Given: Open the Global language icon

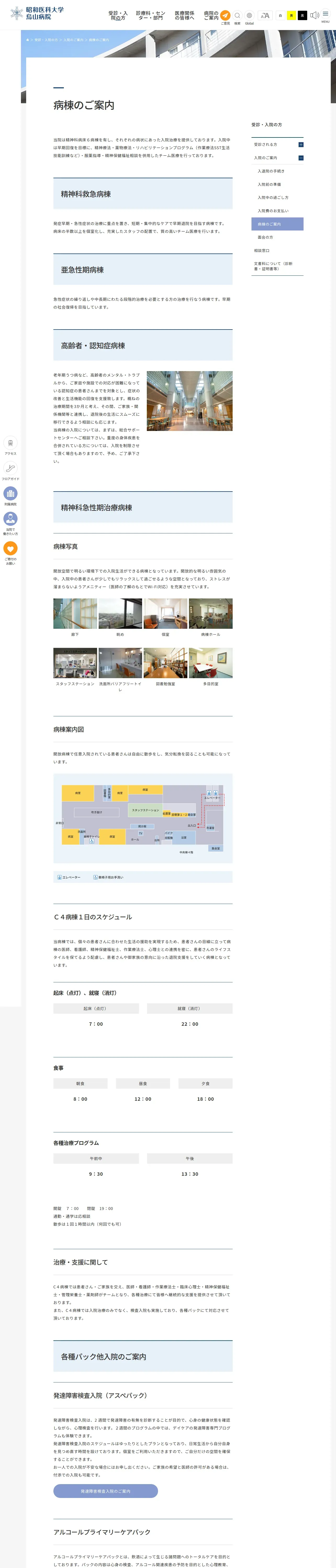Looking at the screenshot, I should 249,15.
